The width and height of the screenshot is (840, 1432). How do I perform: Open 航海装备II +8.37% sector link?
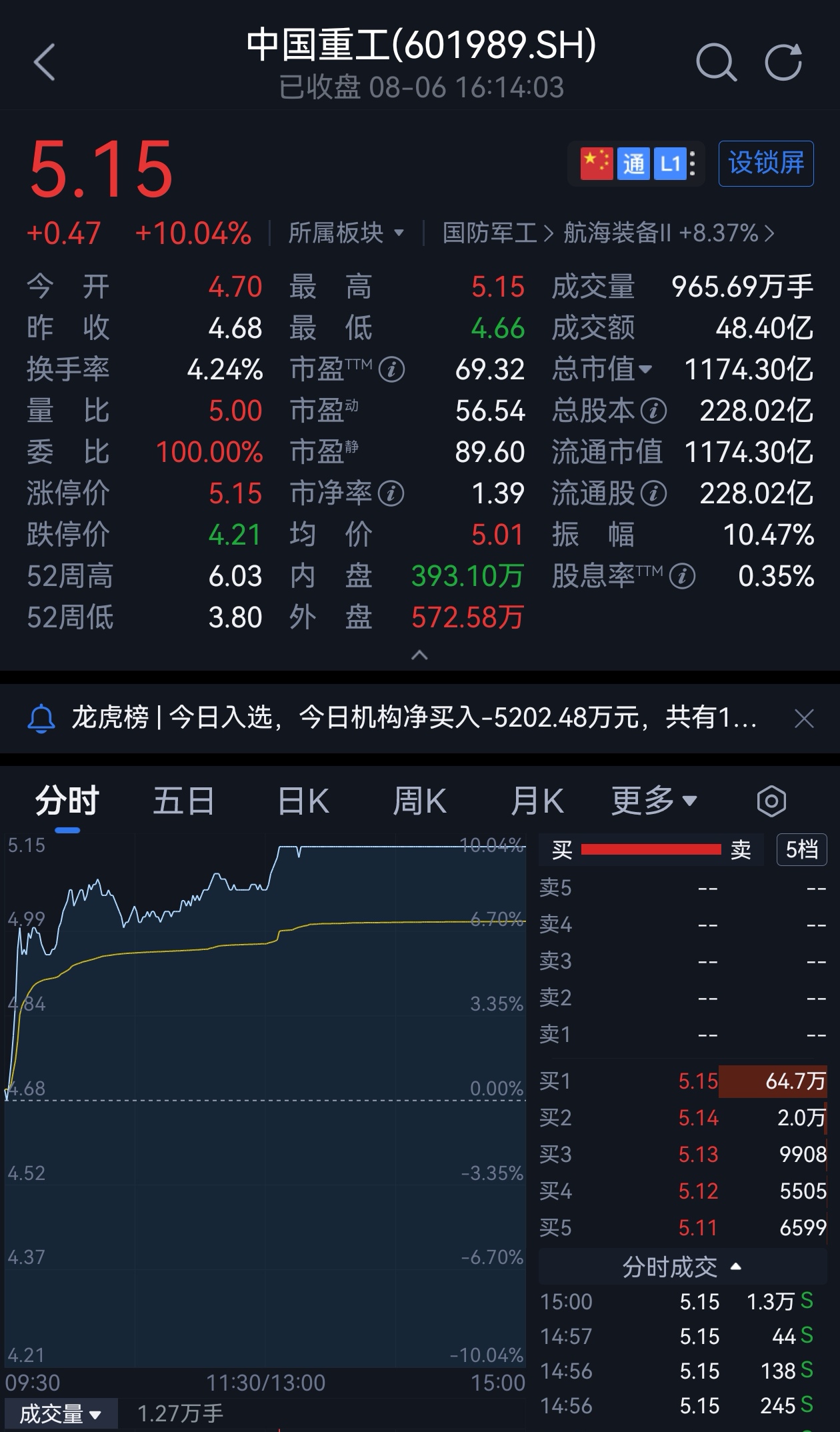669,233
